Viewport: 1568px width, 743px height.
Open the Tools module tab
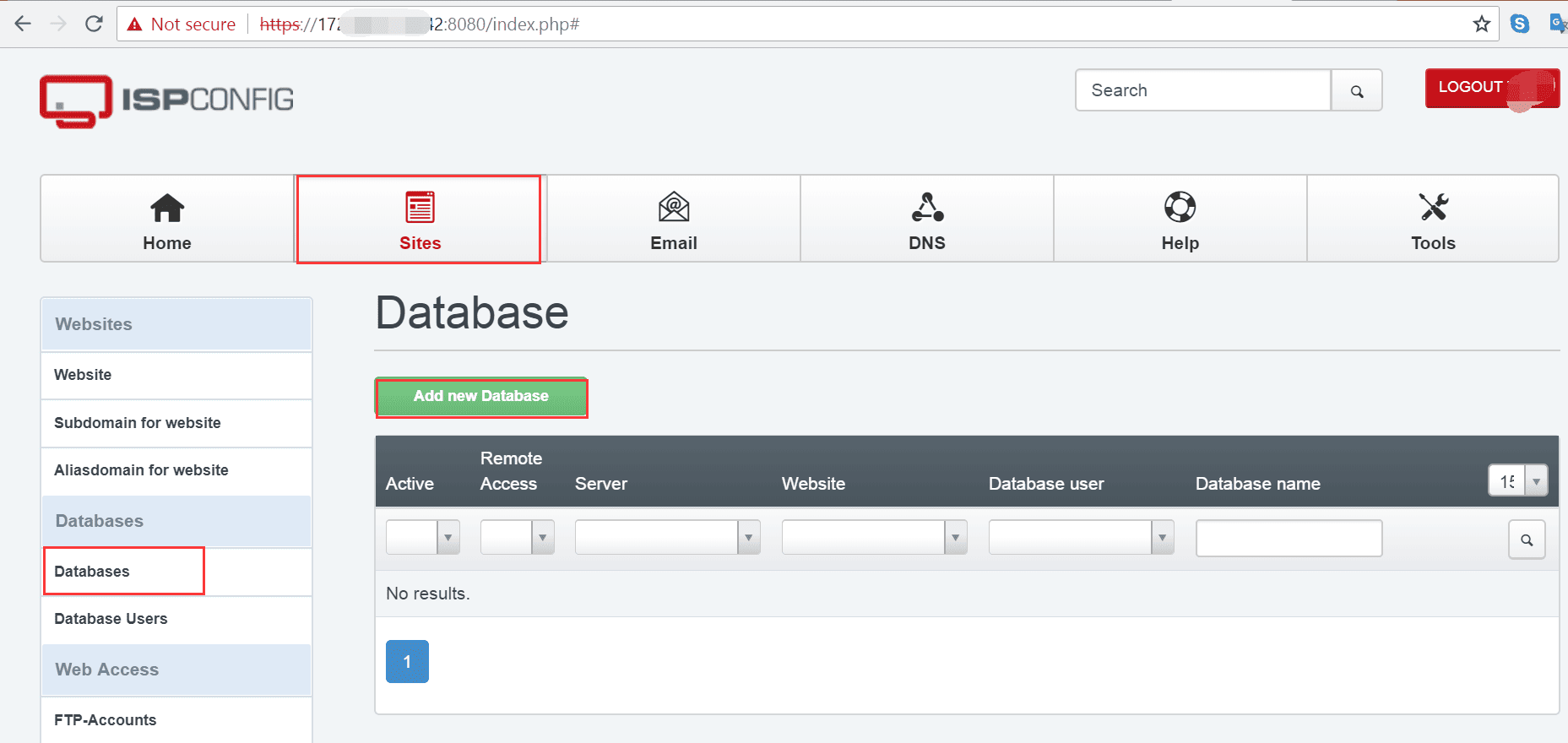tap(1433, 219)
